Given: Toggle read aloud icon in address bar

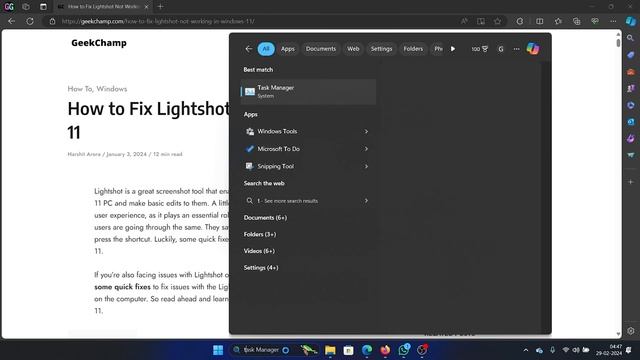Looking at the screenshot, I should tap(464, 21).
